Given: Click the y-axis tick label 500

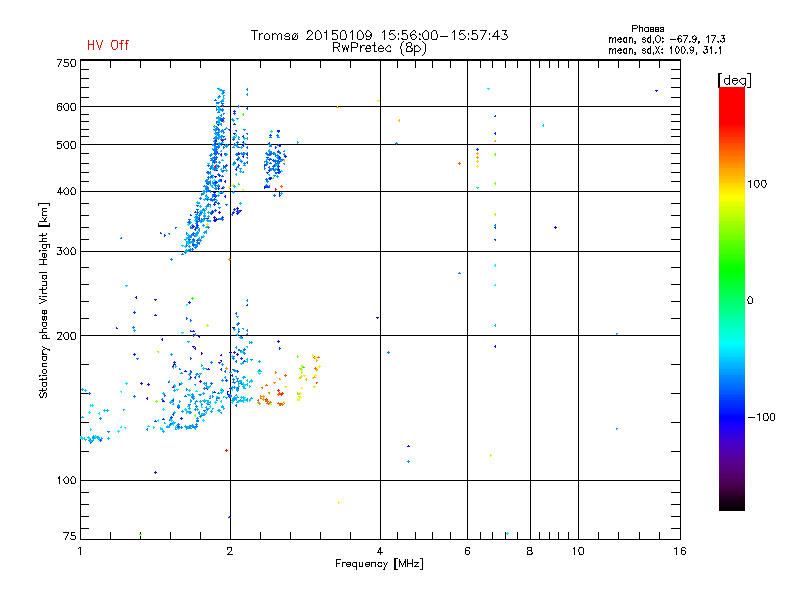Looking at the screenshot, I should point(66,145).
